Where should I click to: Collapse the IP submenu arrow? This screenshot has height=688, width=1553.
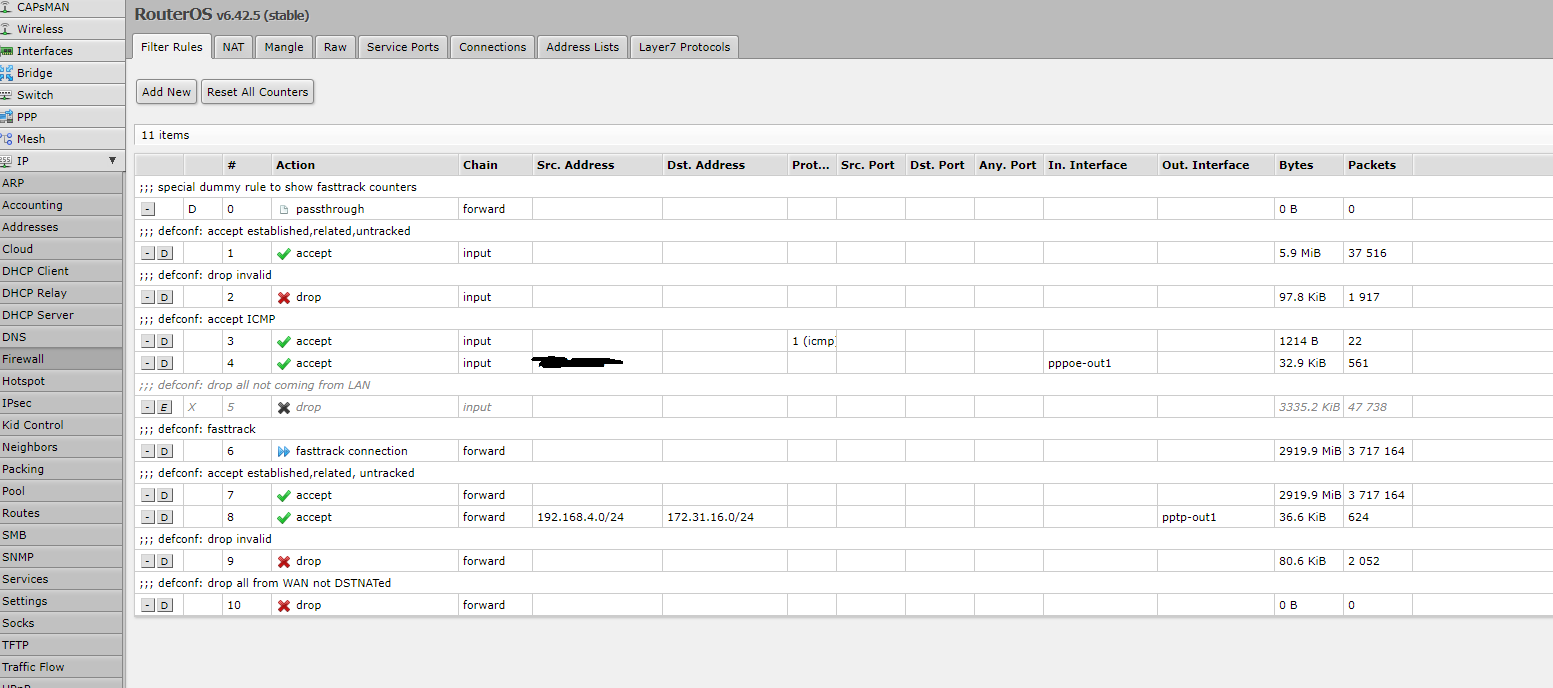(112, 160)
